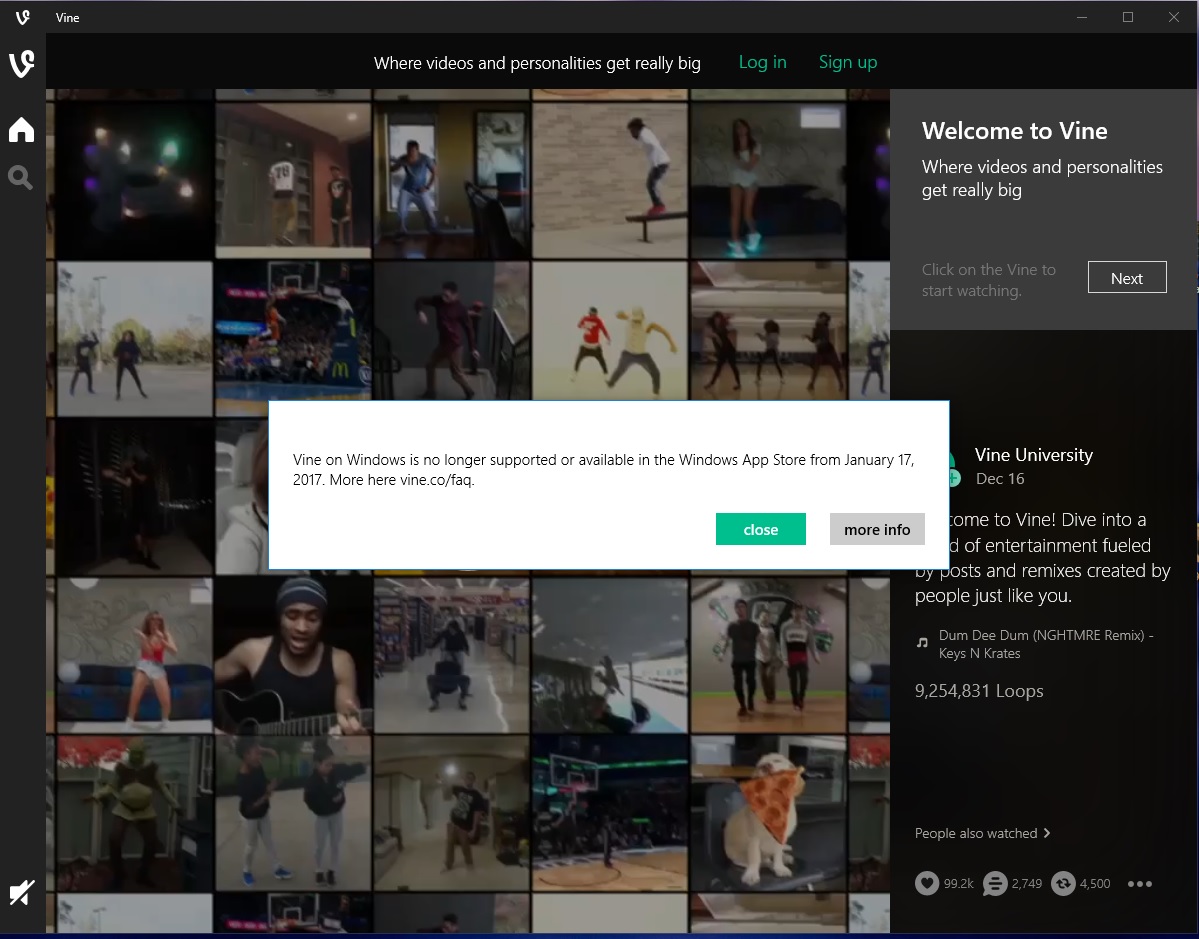Play the store aisle squatting dancer Vine
Image resolution: width=1199 pixels, height=939 pixels.
click(x=451, y=655)
